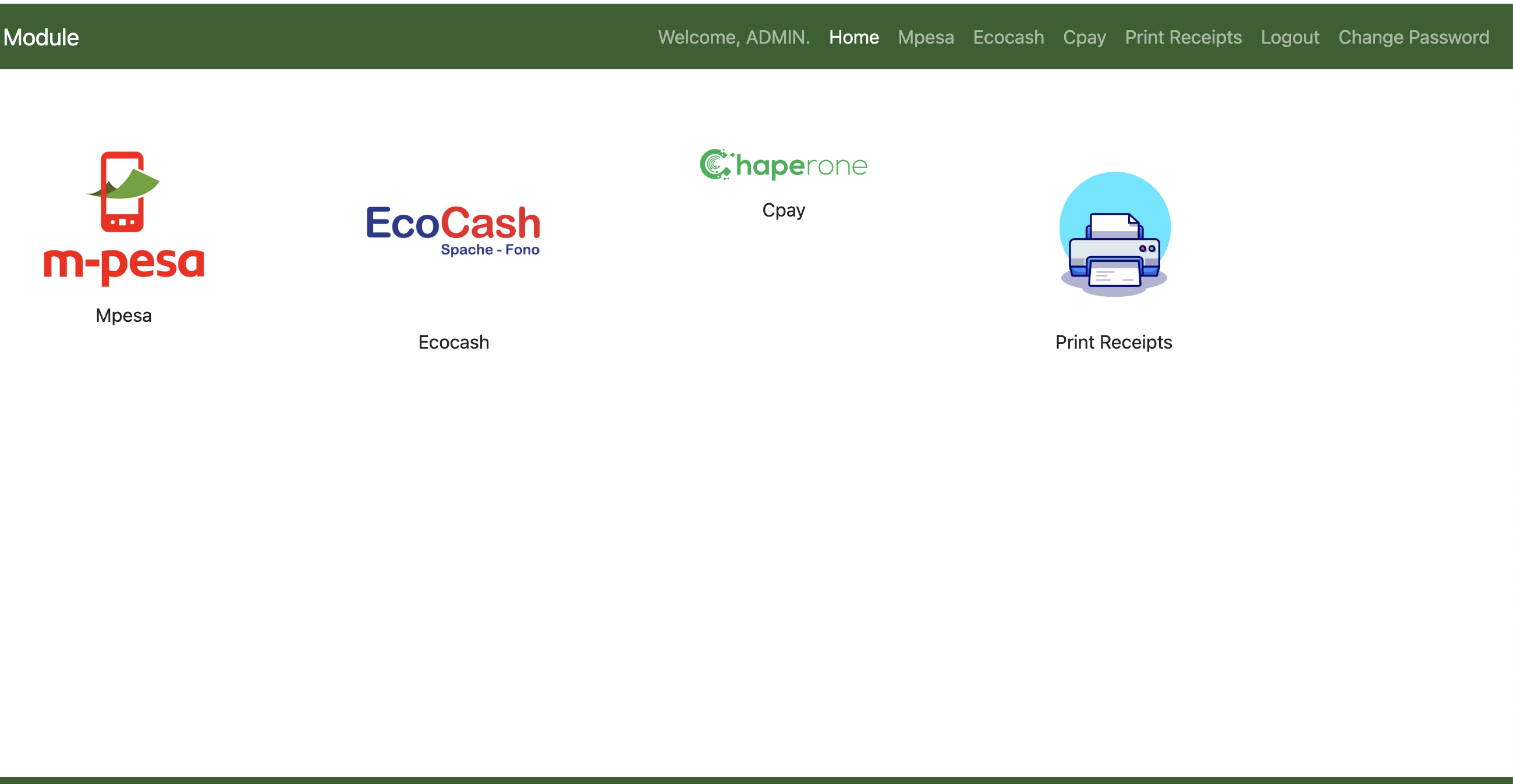Image resolution: width=1513 pixels, height=784 pixels.
Task: Go to Home in the navbar
Action: click(853, 37)
